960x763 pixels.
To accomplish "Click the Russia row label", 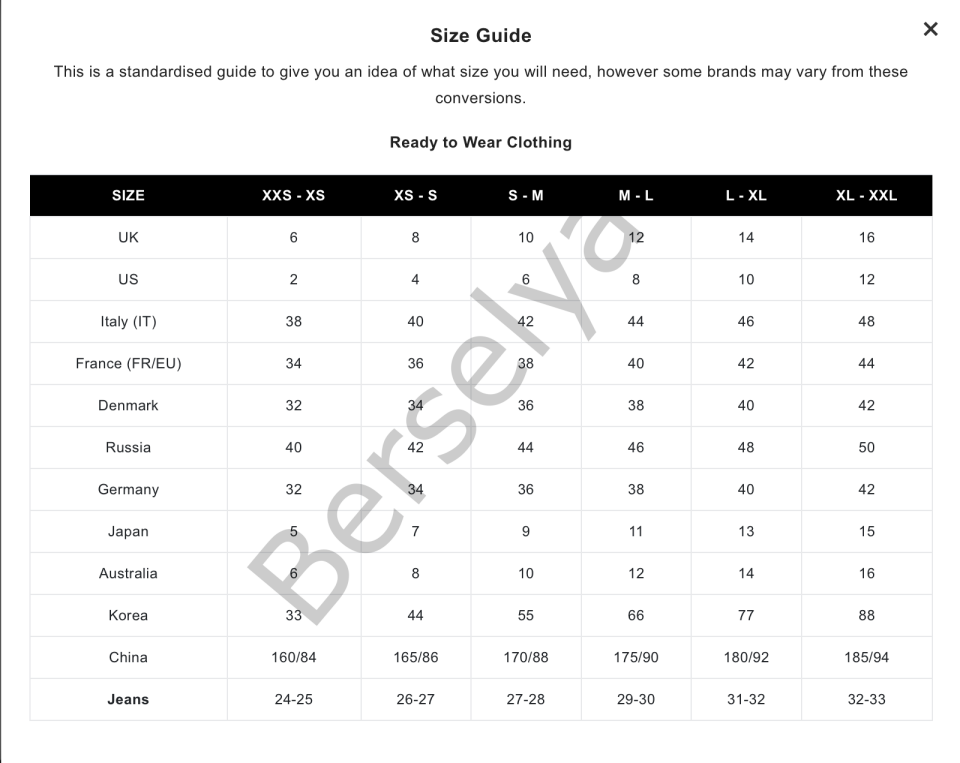I will coord(128,448).
